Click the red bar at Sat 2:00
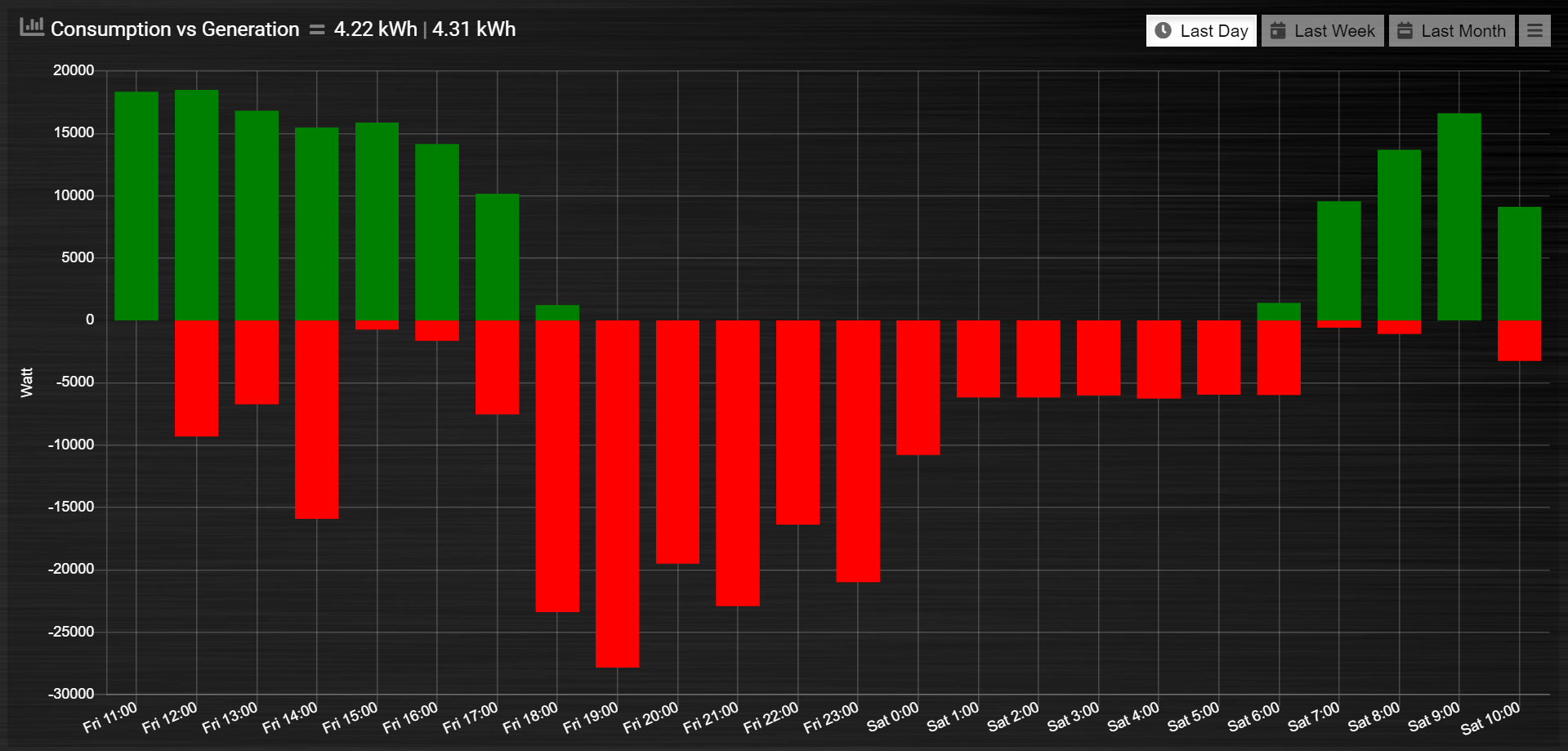 (1039, 359)
